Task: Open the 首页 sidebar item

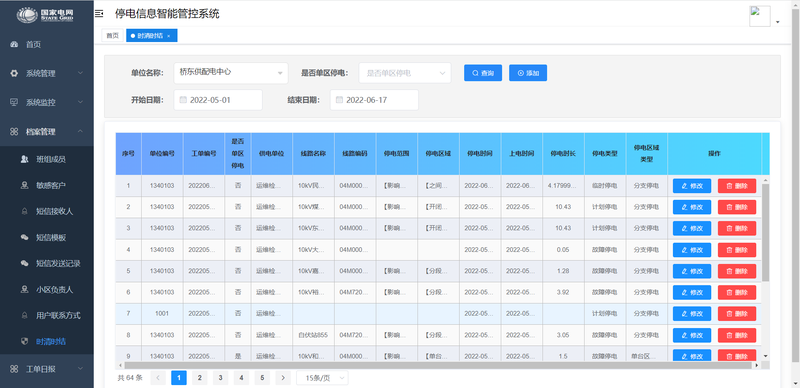Action: 47,44
